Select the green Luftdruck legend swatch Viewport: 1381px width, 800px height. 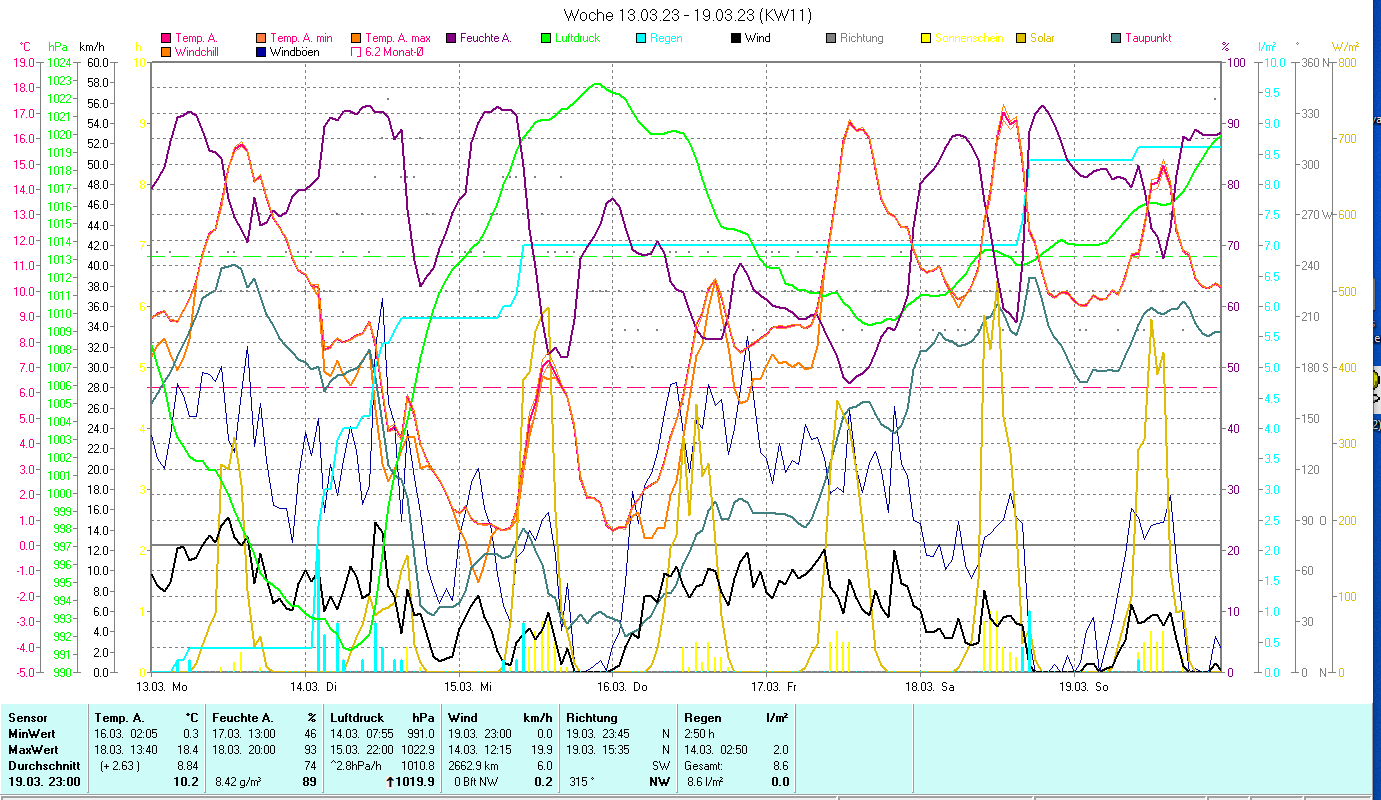pyautogui.click(x=546, y=38)
